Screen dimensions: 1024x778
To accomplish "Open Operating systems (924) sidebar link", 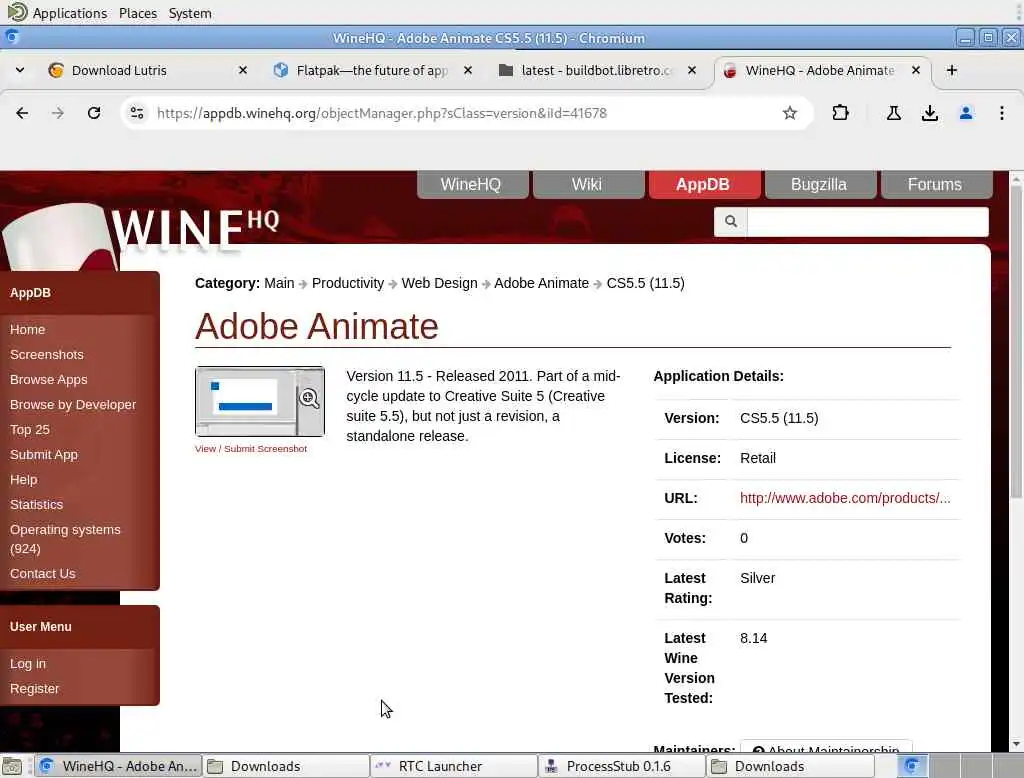I will pyautogui.click(x=65, y=539).
